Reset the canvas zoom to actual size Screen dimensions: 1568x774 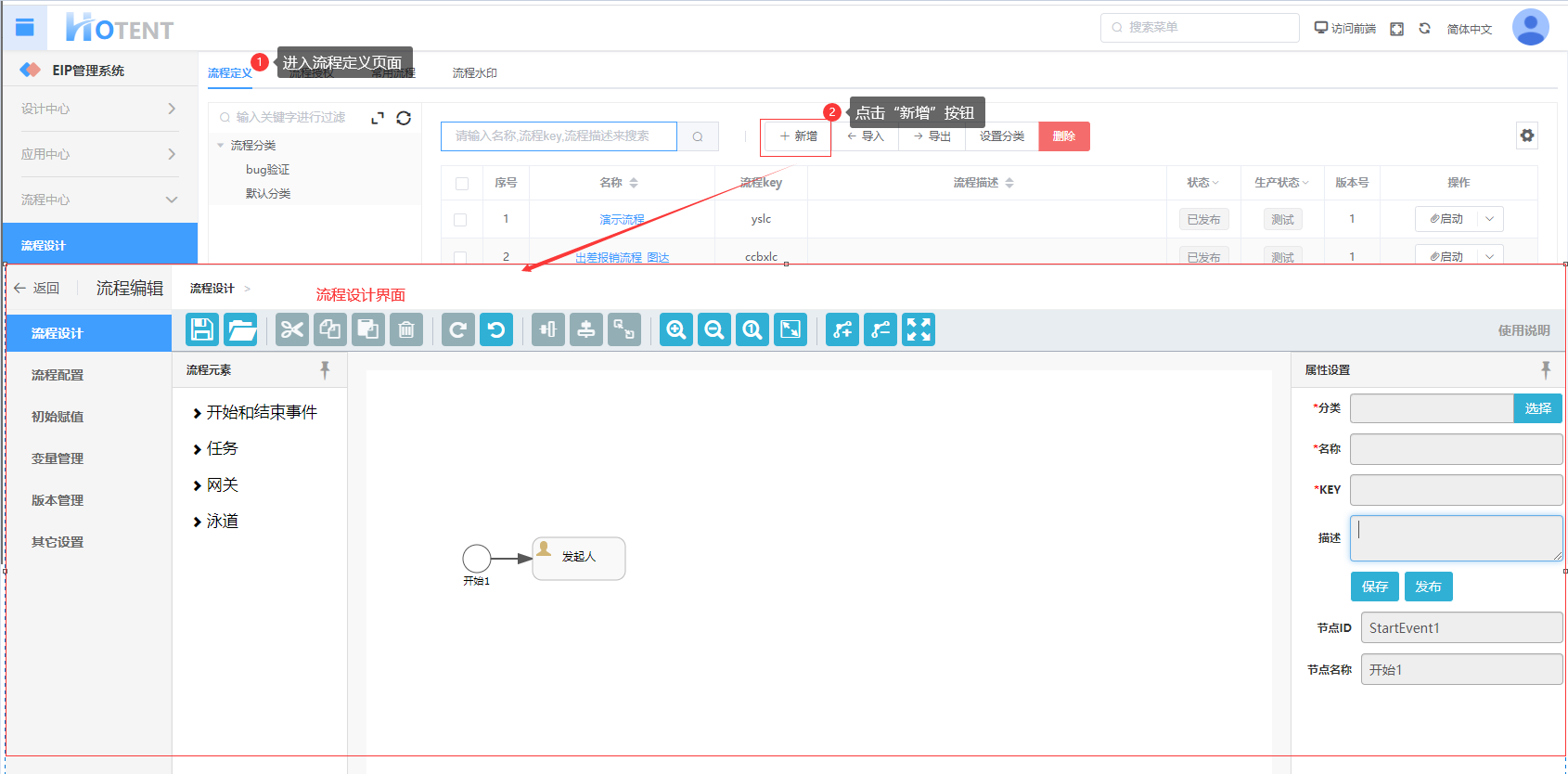(x=752, y=329)
